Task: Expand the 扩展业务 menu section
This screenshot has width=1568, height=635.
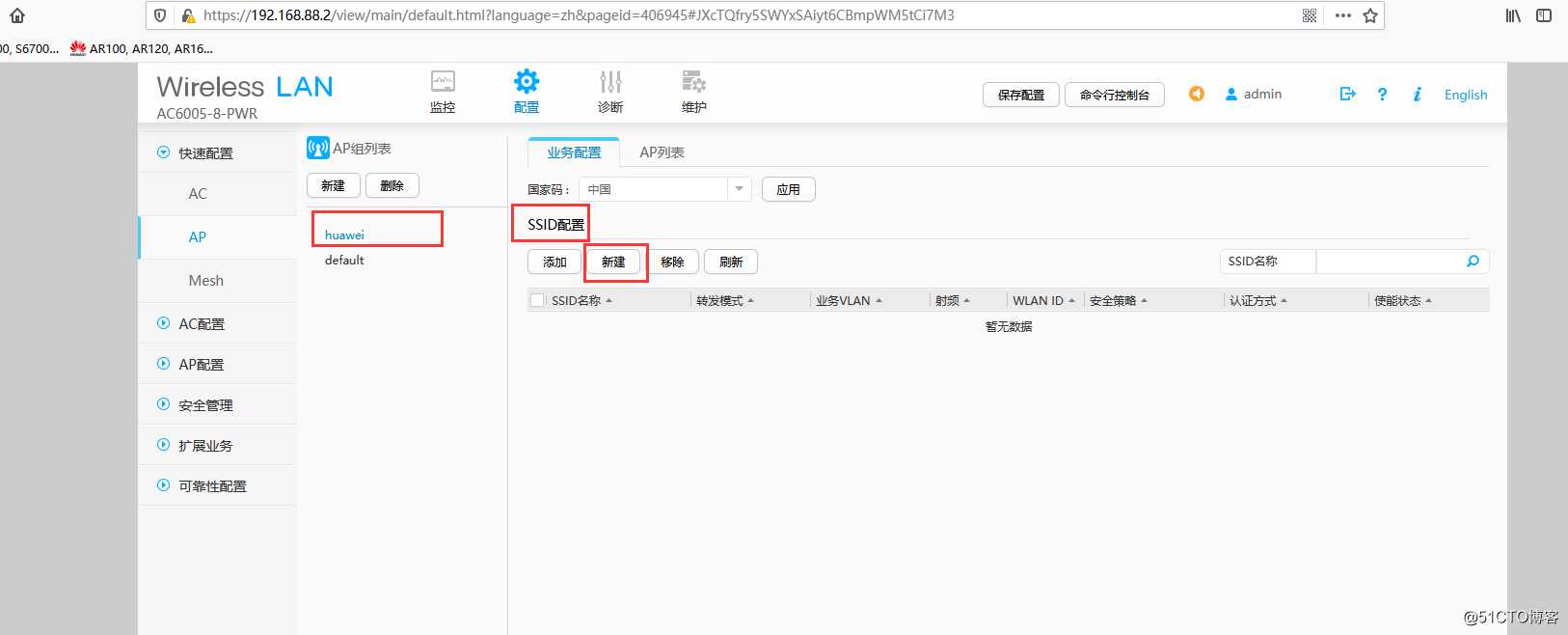Action: (x=163, y=445)
